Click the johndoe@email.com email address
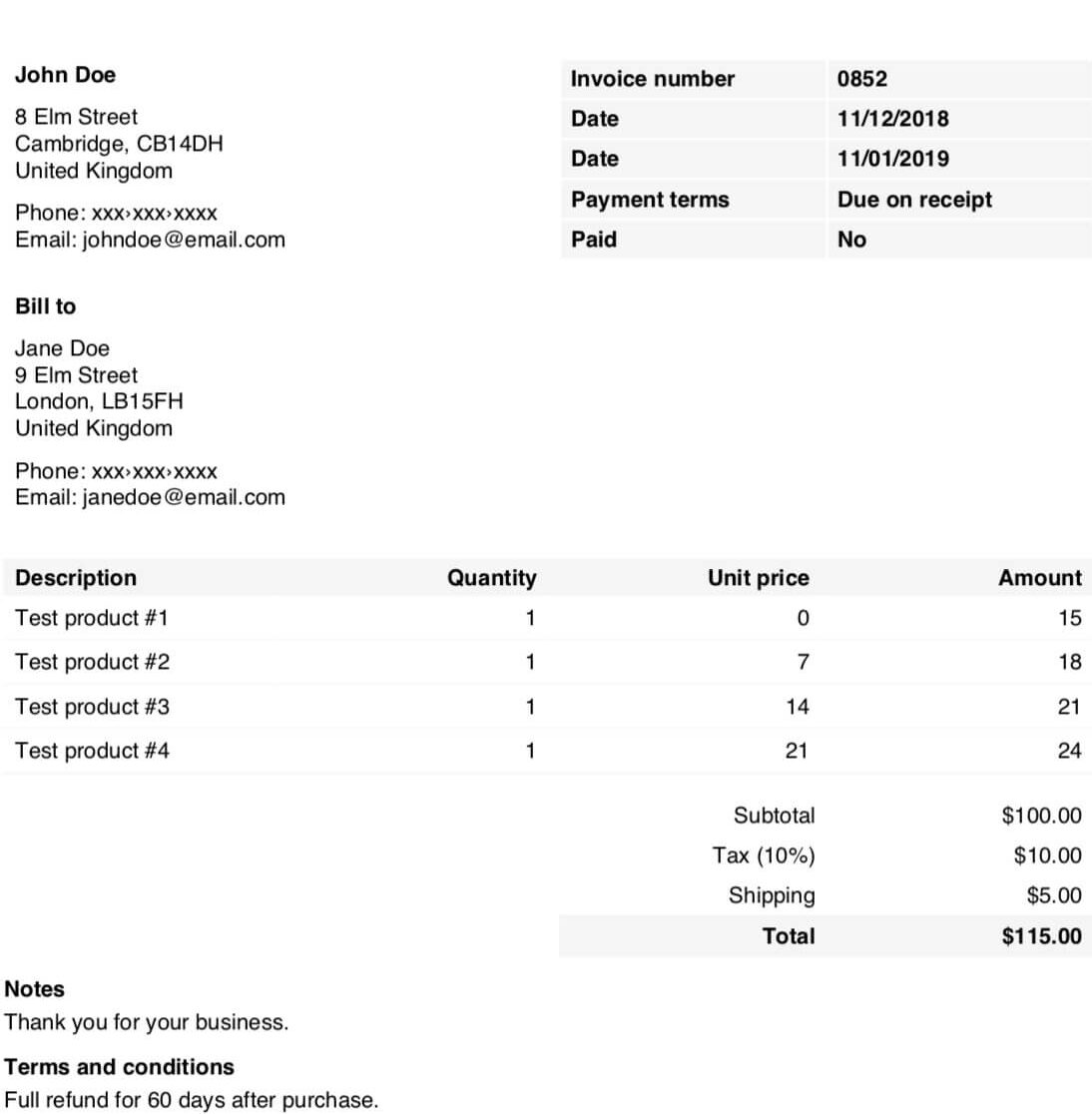 (184, 241)
